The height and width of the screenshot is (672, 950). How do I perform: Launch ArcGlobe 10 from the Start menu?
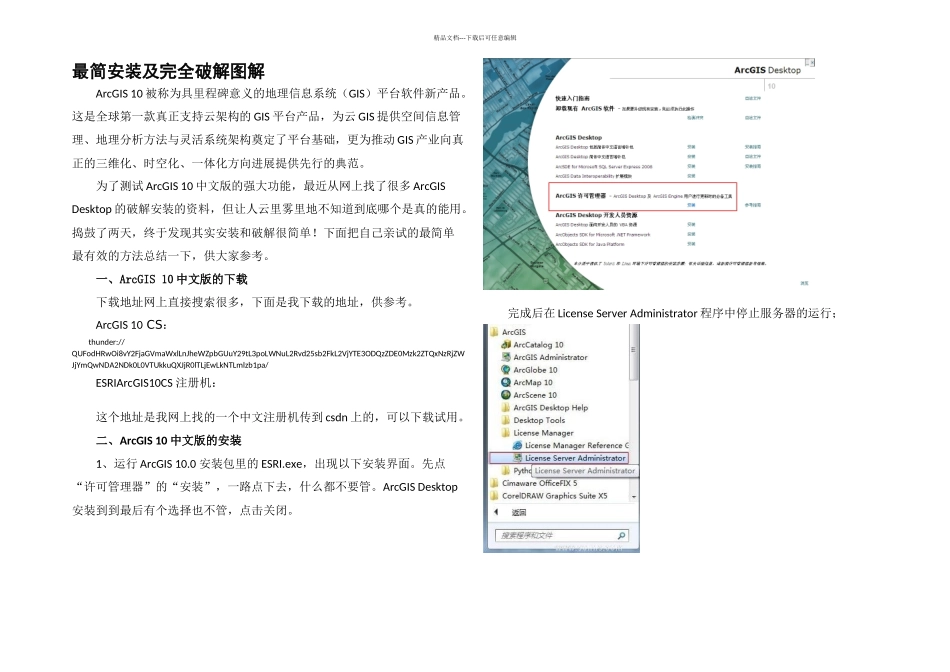[530, 370]
